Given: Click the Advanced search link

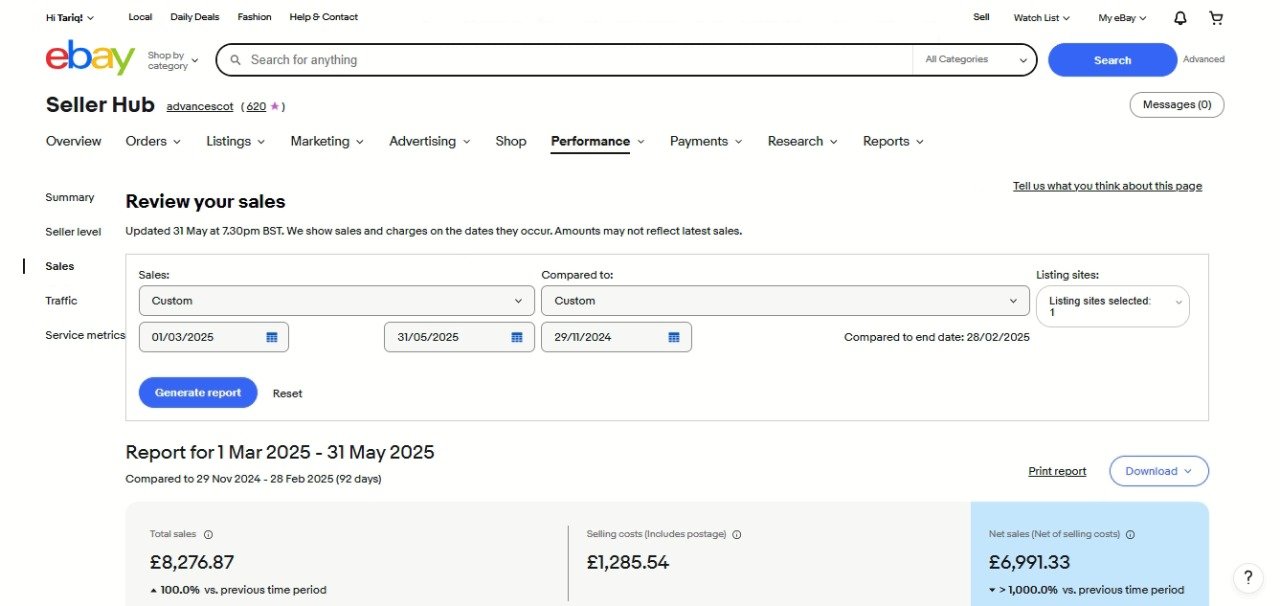Looking at the screenshot, I should click(x=1204, y=60).
